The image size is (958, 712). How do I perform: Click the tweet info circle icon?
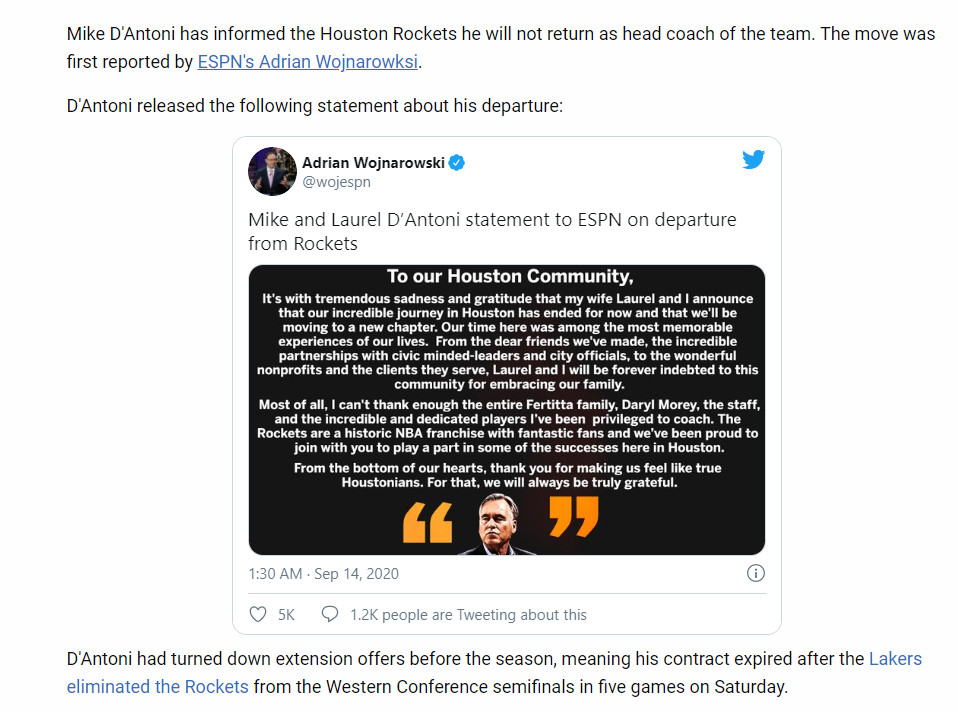tap(756, 573)
